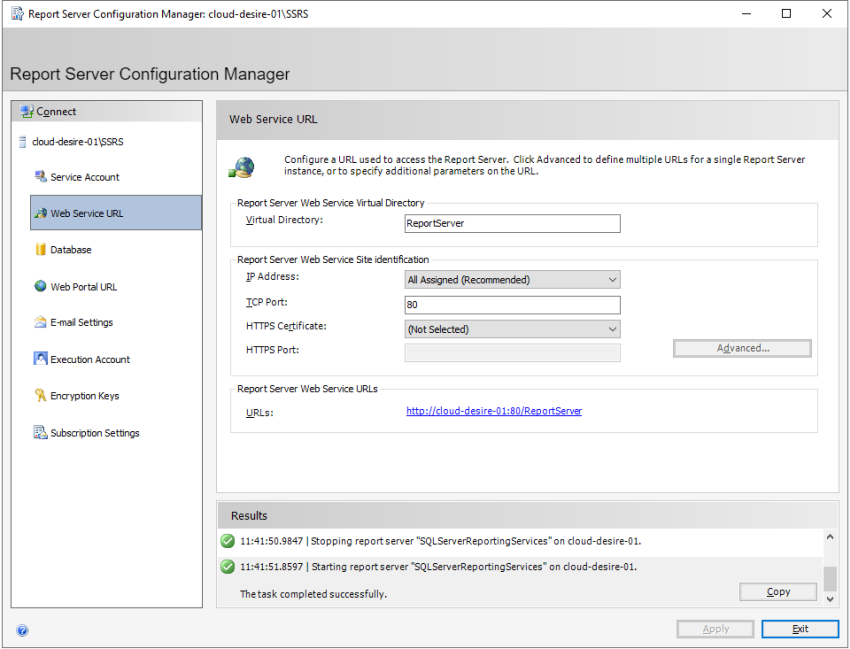The image size is (850, 649).
Task: Click the Exit button
Action: pyautogui.click(x=800, y=628)
